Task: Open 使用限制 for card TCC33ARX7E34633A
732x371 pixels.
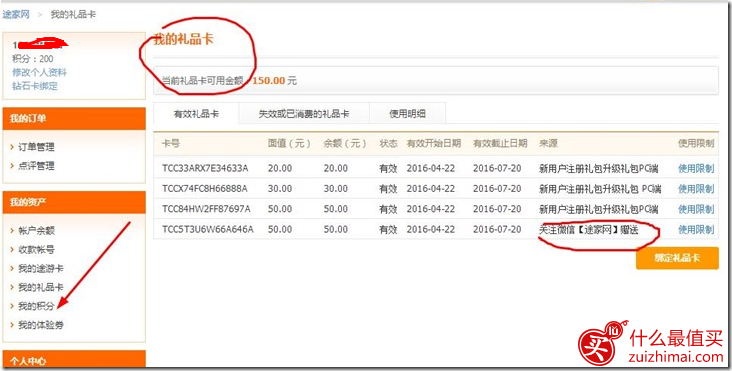Action: point(696,168)
